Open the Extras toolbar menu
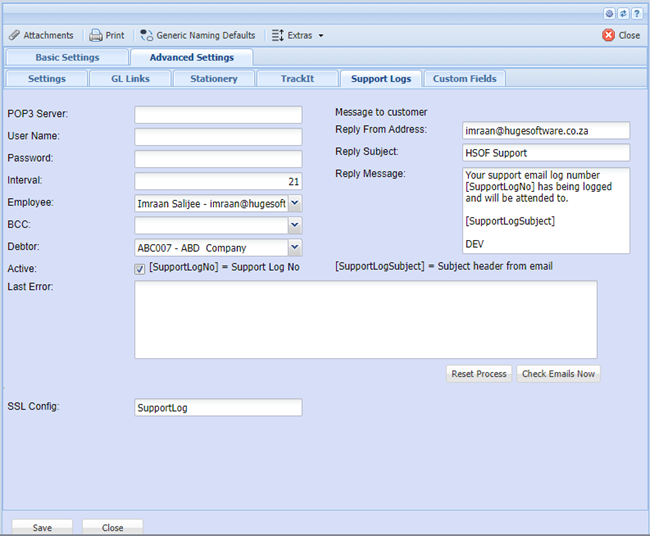This screenshot has height=536, width=650. tap(297, 35)
